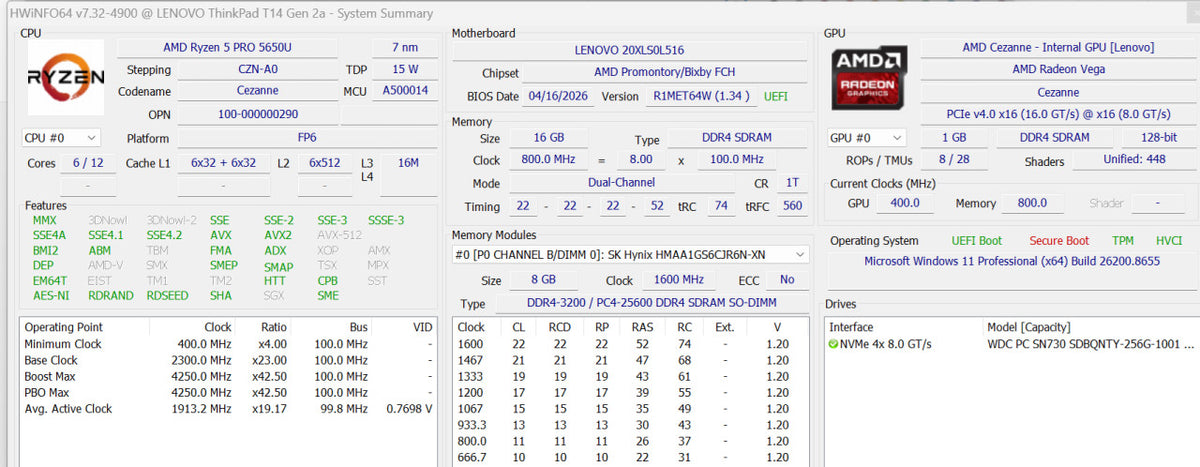Select the Boost Max row
This screenshot has height=467, width=1200.
click(x=229, y=376)
